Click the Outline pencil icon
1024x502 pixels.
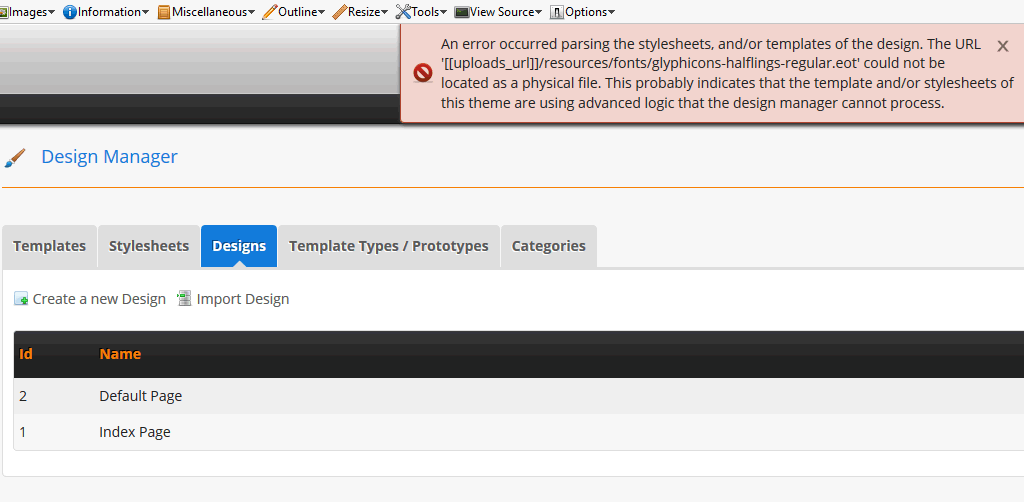coord(270,12)
